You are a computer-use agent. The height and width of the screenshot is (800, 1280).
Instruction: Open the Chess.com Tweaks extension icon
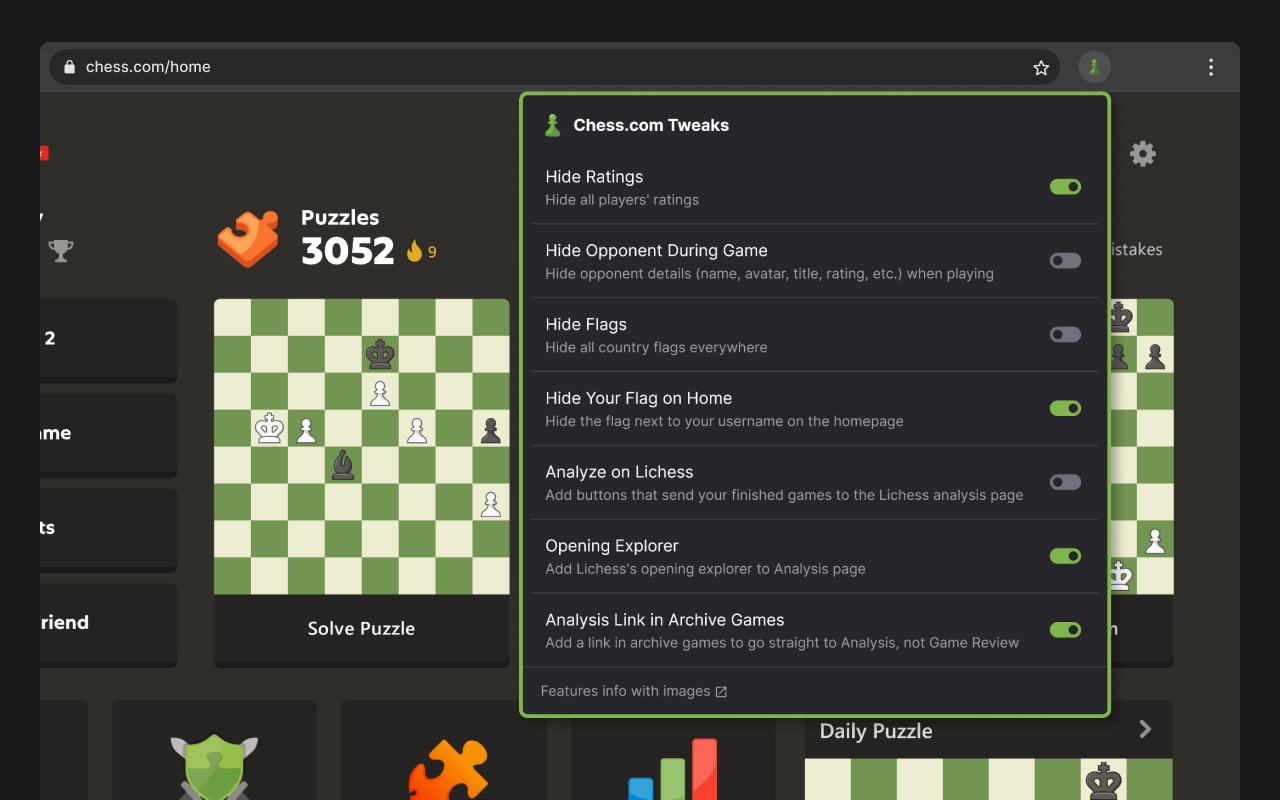click(x=1094, y=67)
